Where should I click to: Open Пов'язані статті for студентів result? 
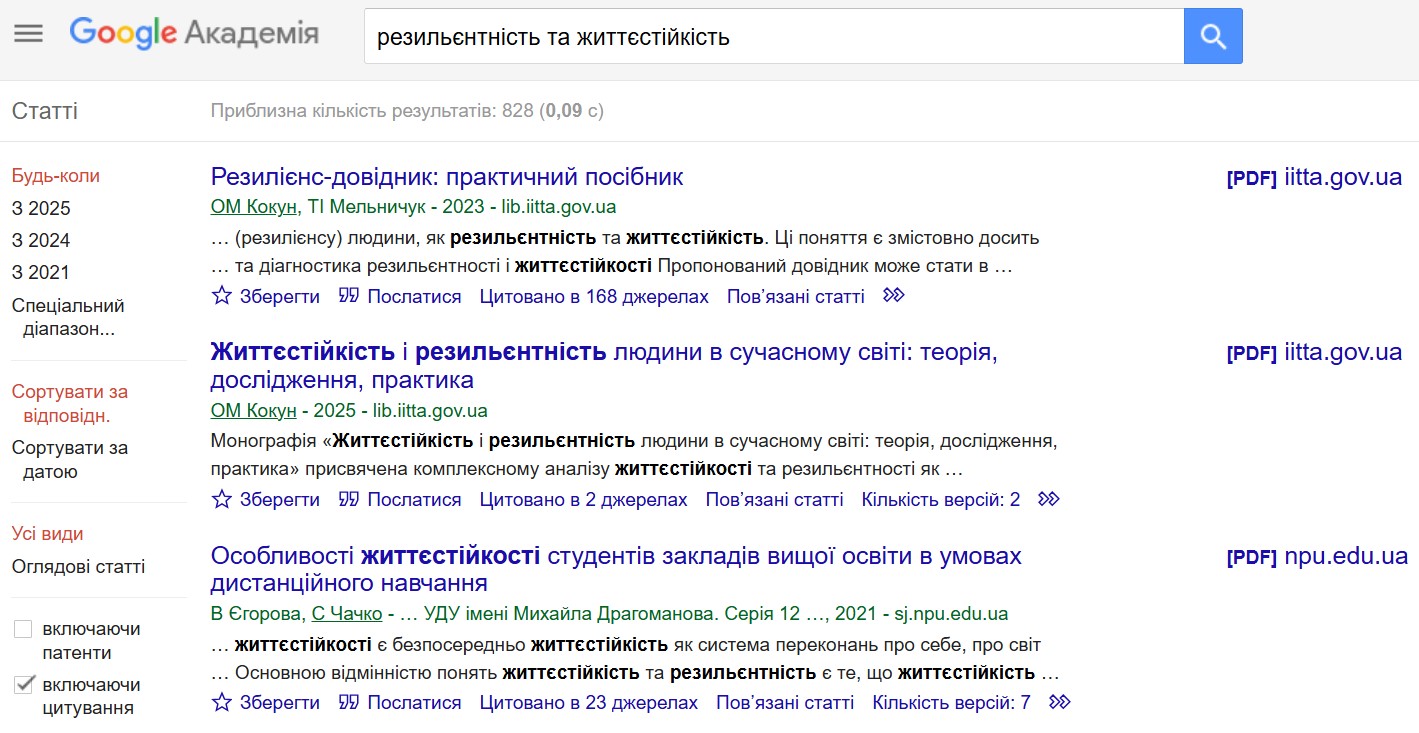pyautogui.click(x=785, y=703)
